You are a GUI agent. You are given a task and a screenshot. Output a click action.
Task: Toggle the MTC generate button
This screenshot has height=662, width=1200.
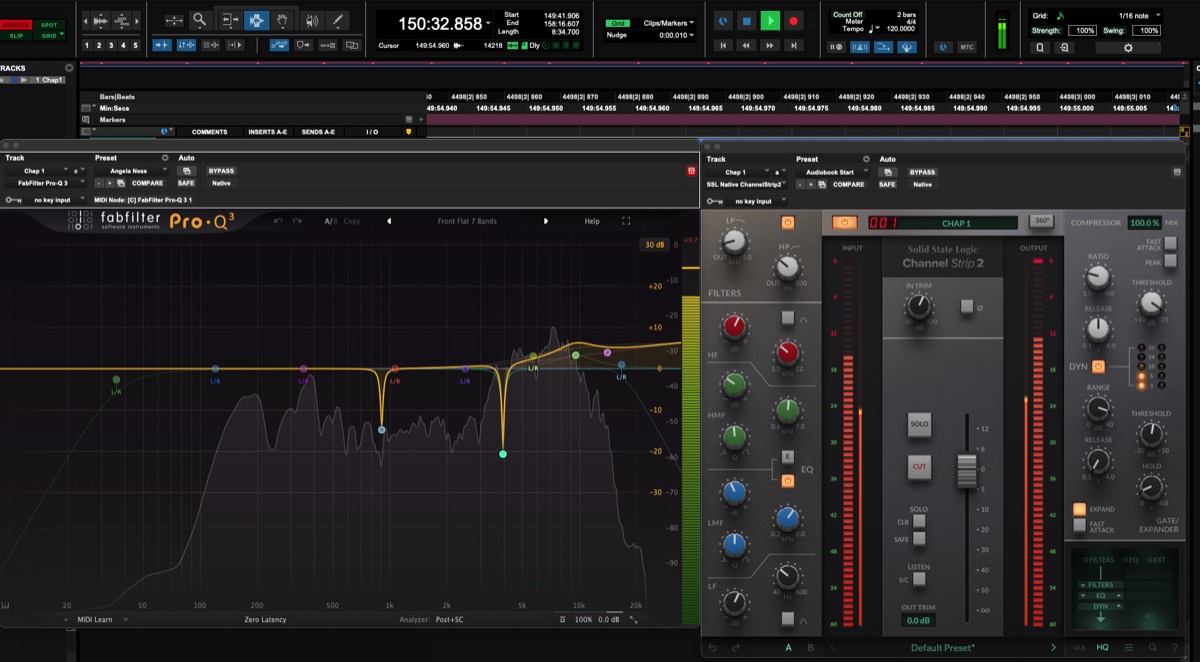click(967, 47)
